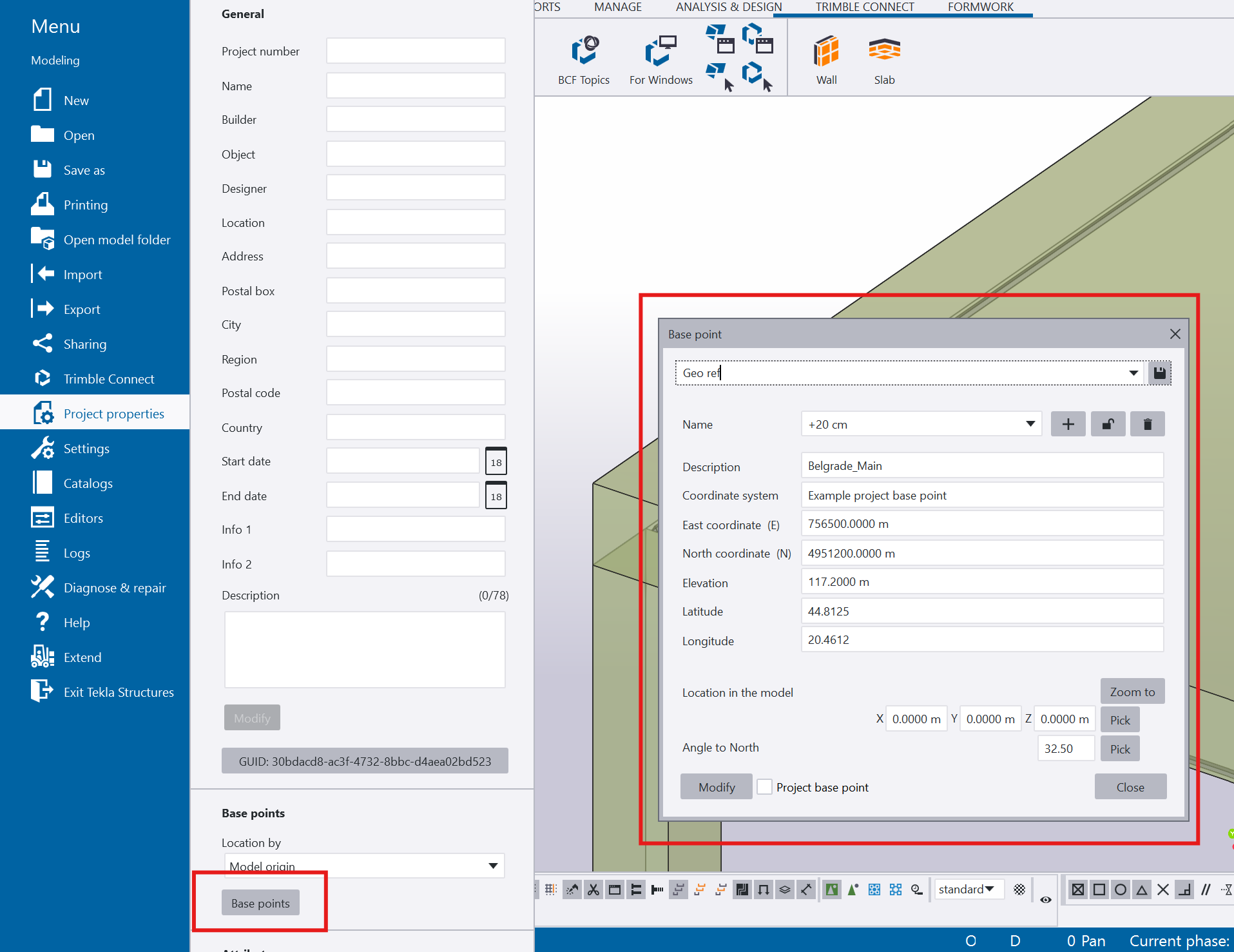Image resolution: width=1234 pixels, height=952 pixels.
Task: Click Modify in the Base point dialog
Action: (x=717, y=787)
